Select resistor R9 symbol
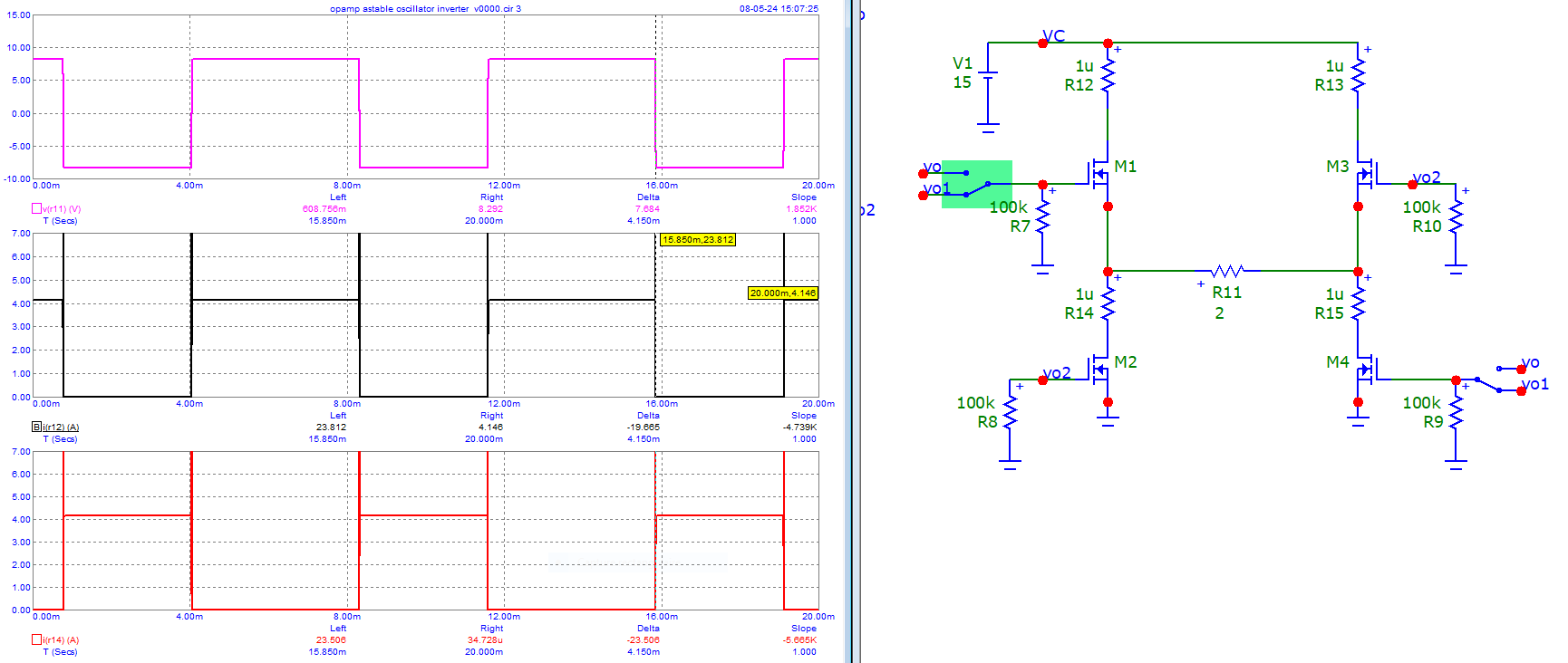This screenshot has width=1568, height=663. [x=1456, y=413]
